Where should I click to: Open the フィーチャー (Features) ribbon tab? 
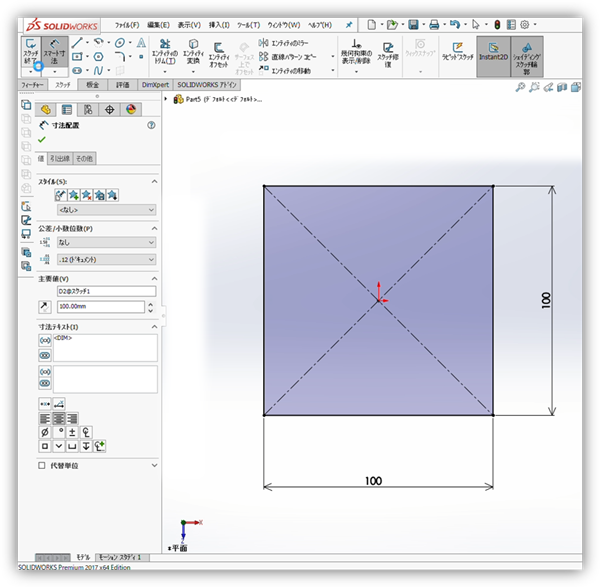click(33, 85)
